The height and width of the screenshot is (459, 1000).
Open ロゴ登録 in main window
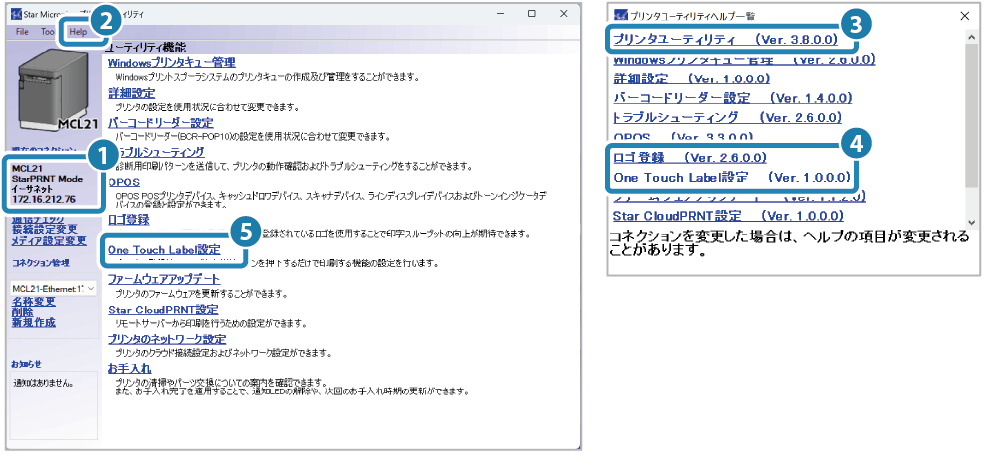pyautogui.click(x=128, y=220)
